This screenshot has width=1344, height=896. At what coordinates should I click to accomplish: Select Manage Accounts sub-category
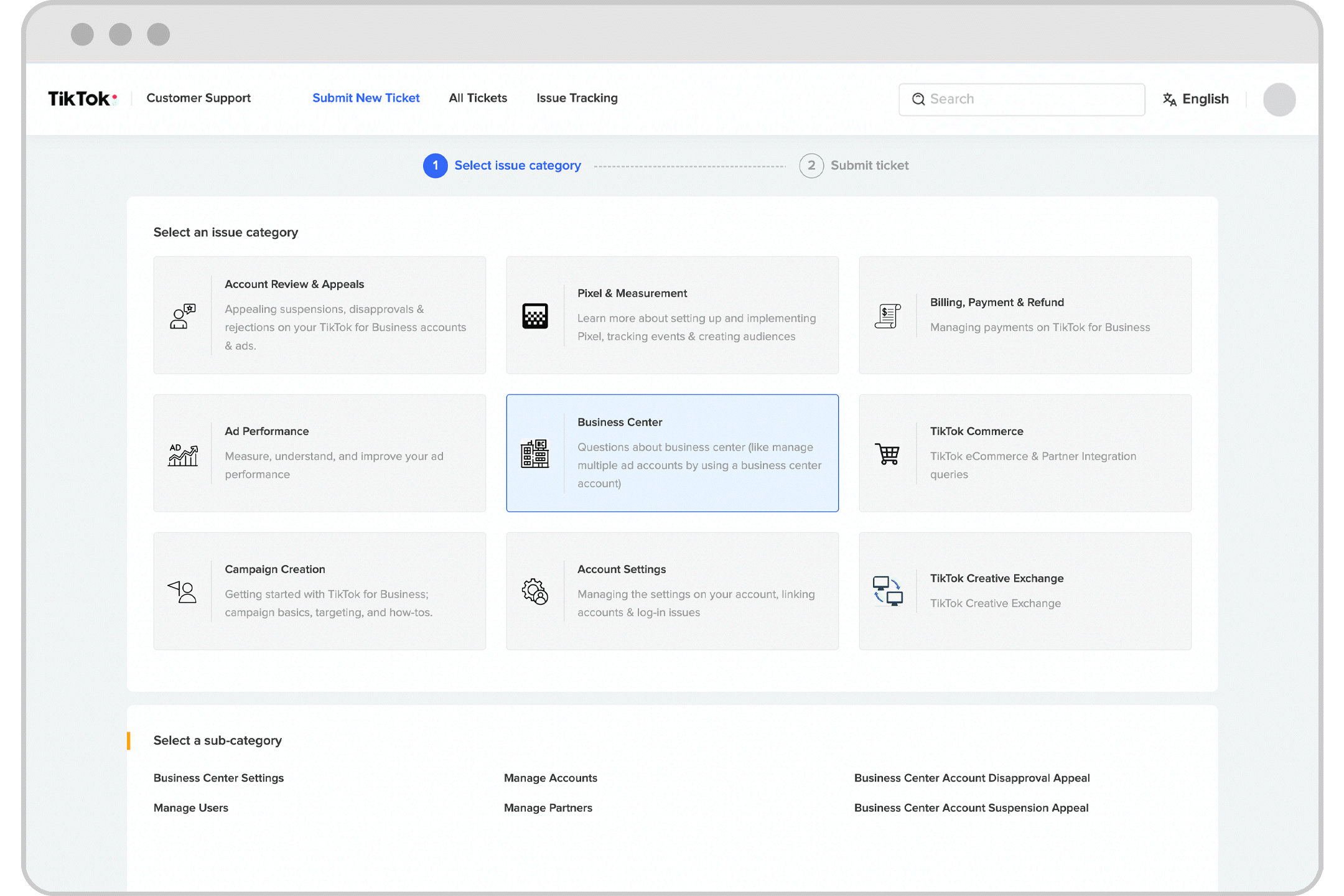549,777
